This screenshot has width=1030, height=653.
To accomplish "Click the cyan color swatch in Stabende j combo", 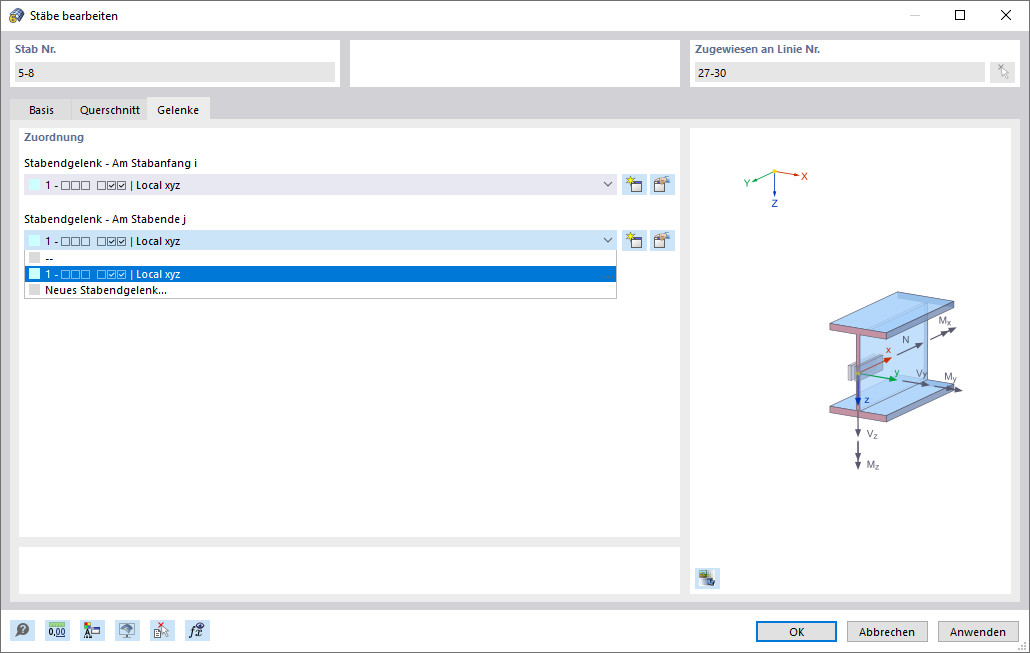I will (35, 241).
